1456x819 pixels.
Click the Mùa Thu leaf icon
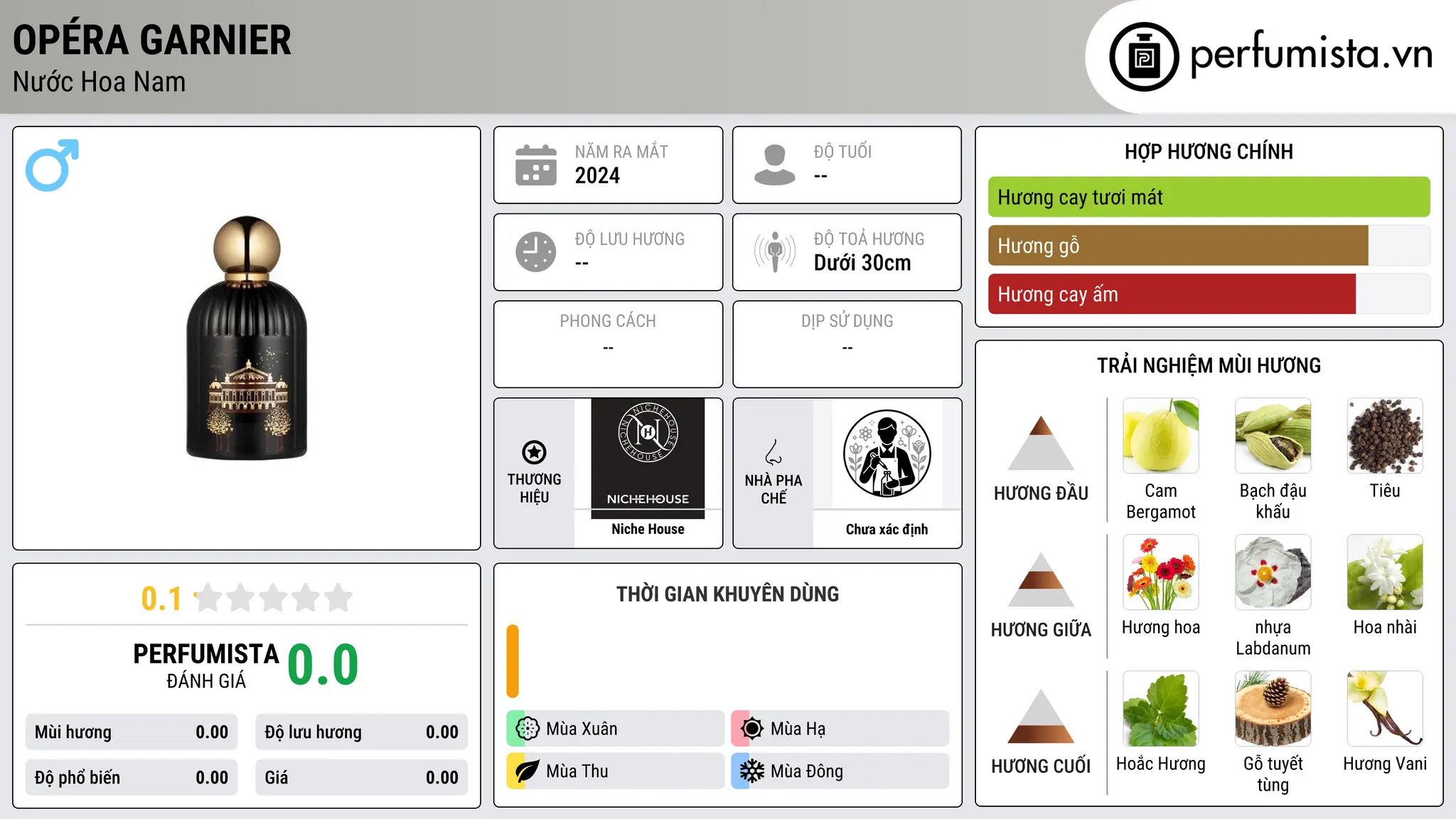[x=527, y=771]
